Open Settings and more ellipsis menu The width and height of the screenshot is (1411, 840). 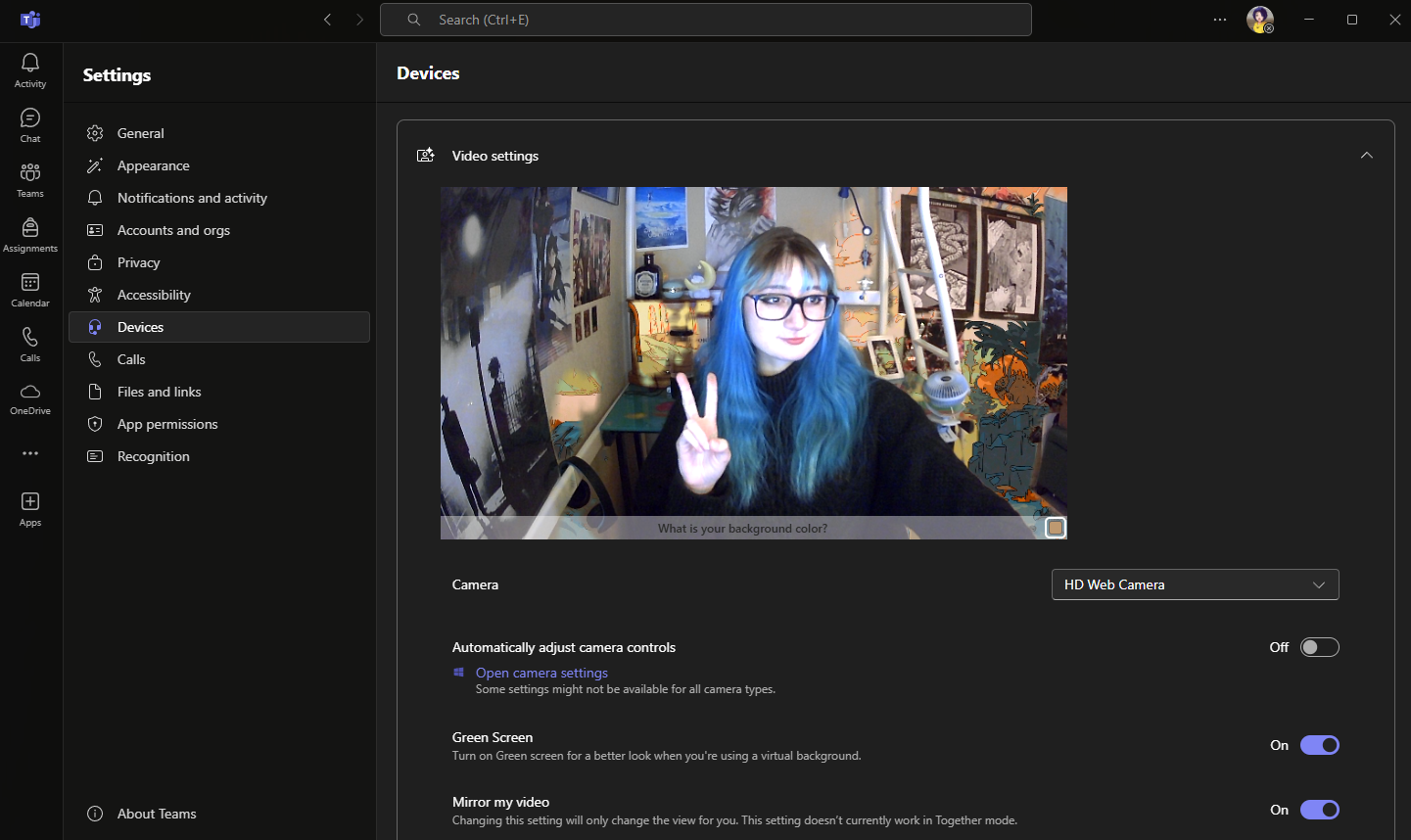tap(1220, 20)
